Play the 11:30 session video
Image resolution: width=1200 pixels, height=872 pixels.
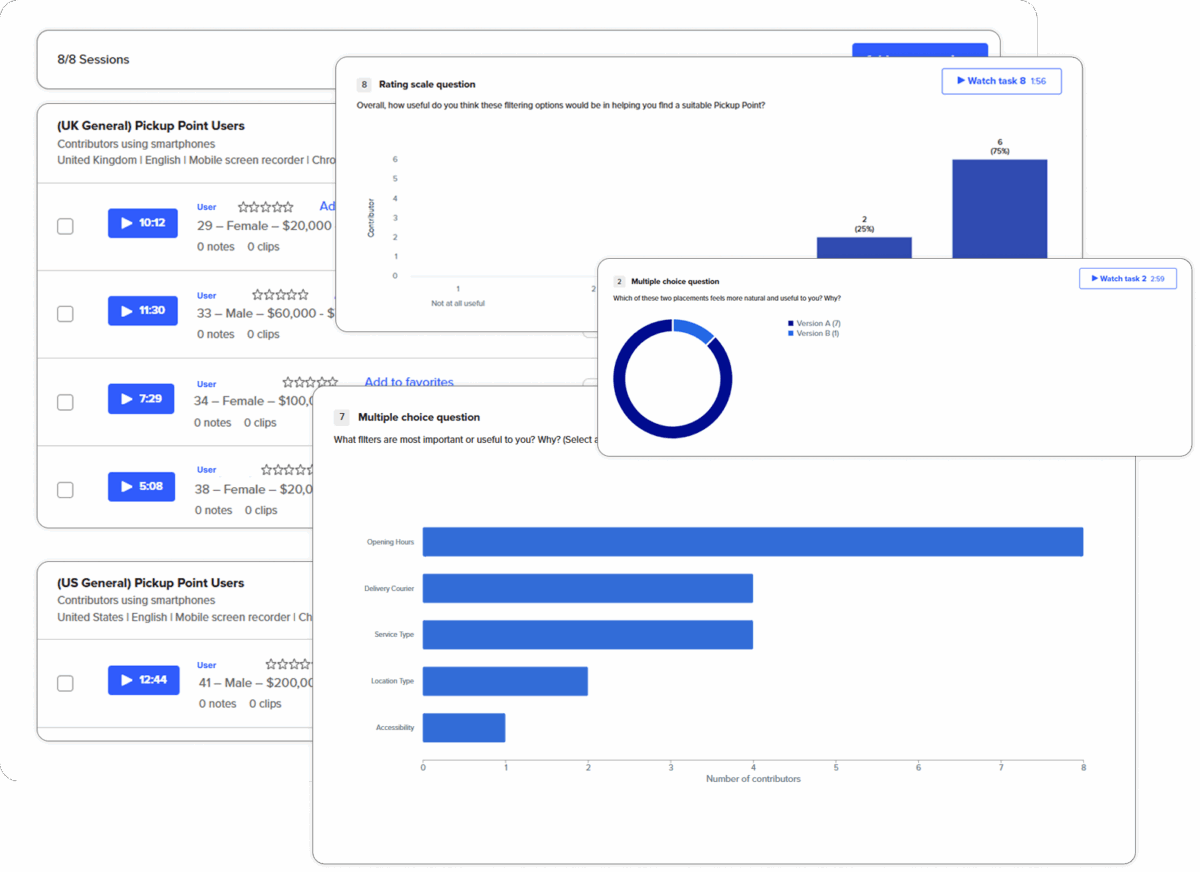(142, 311)
